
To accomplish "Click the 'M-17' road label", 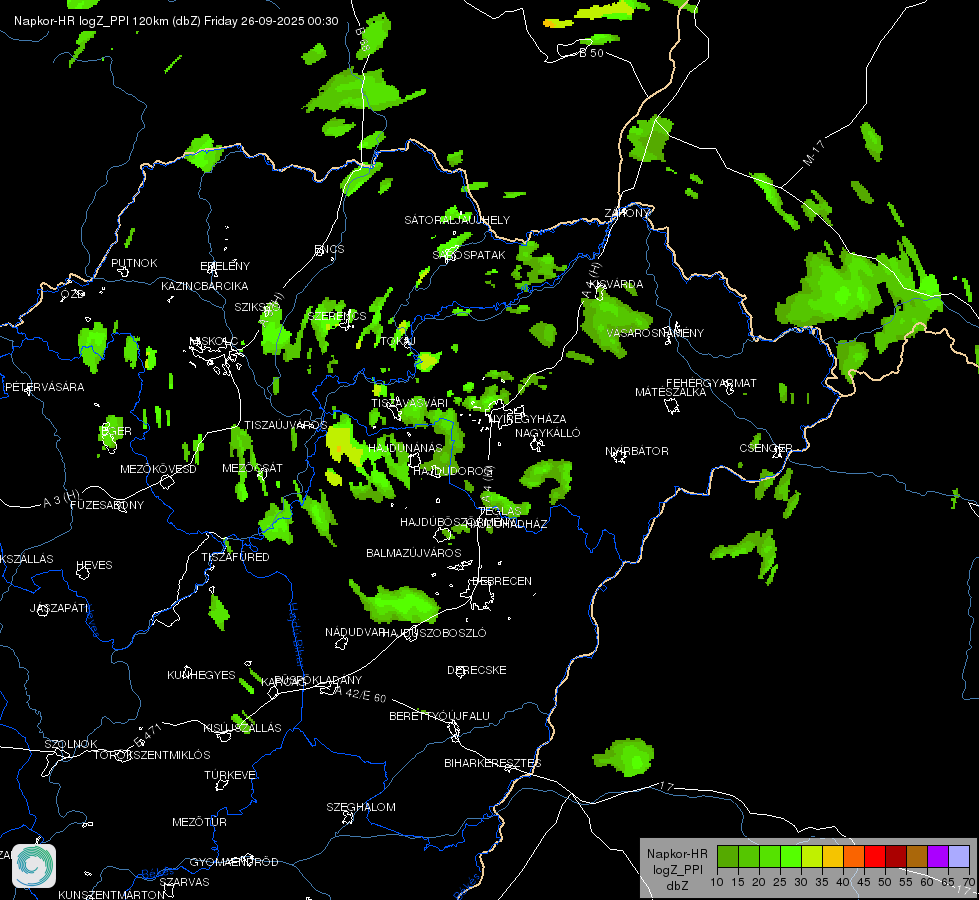I will coord(814,154).
